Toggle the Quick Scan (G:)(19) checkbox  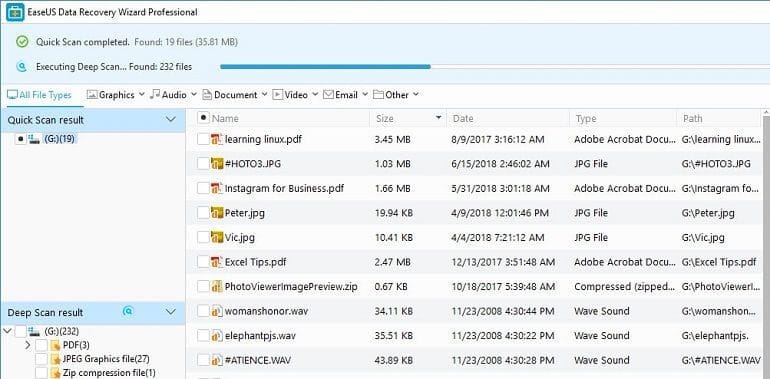20,139
